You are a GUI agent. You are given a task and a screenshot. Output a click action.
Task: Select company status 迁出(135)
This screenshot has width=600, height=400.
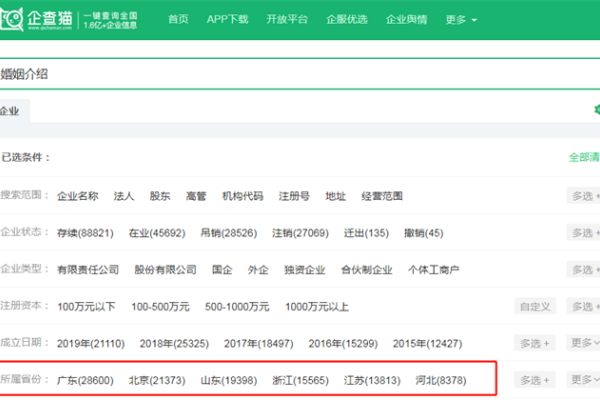(366, 233)
